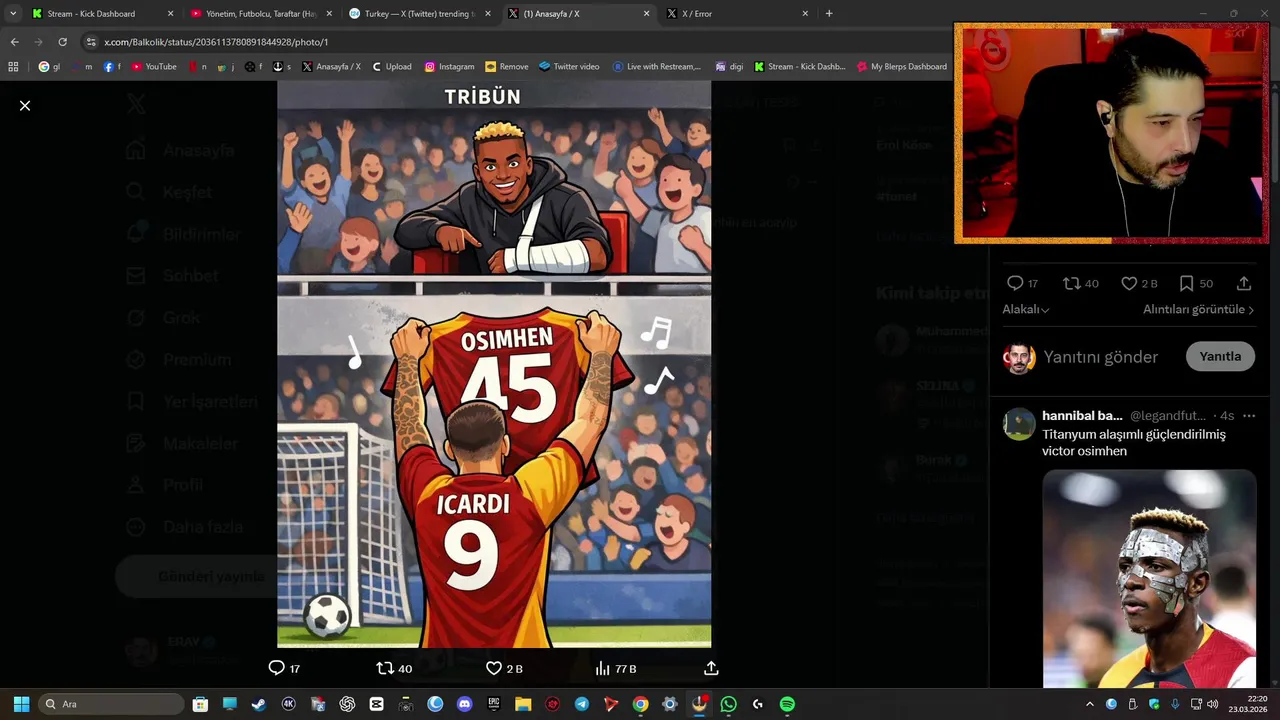The height and width of the screenshot is (720, 1280).
Task: Click share icon in right tweet panel
Action: (1244, 283)
